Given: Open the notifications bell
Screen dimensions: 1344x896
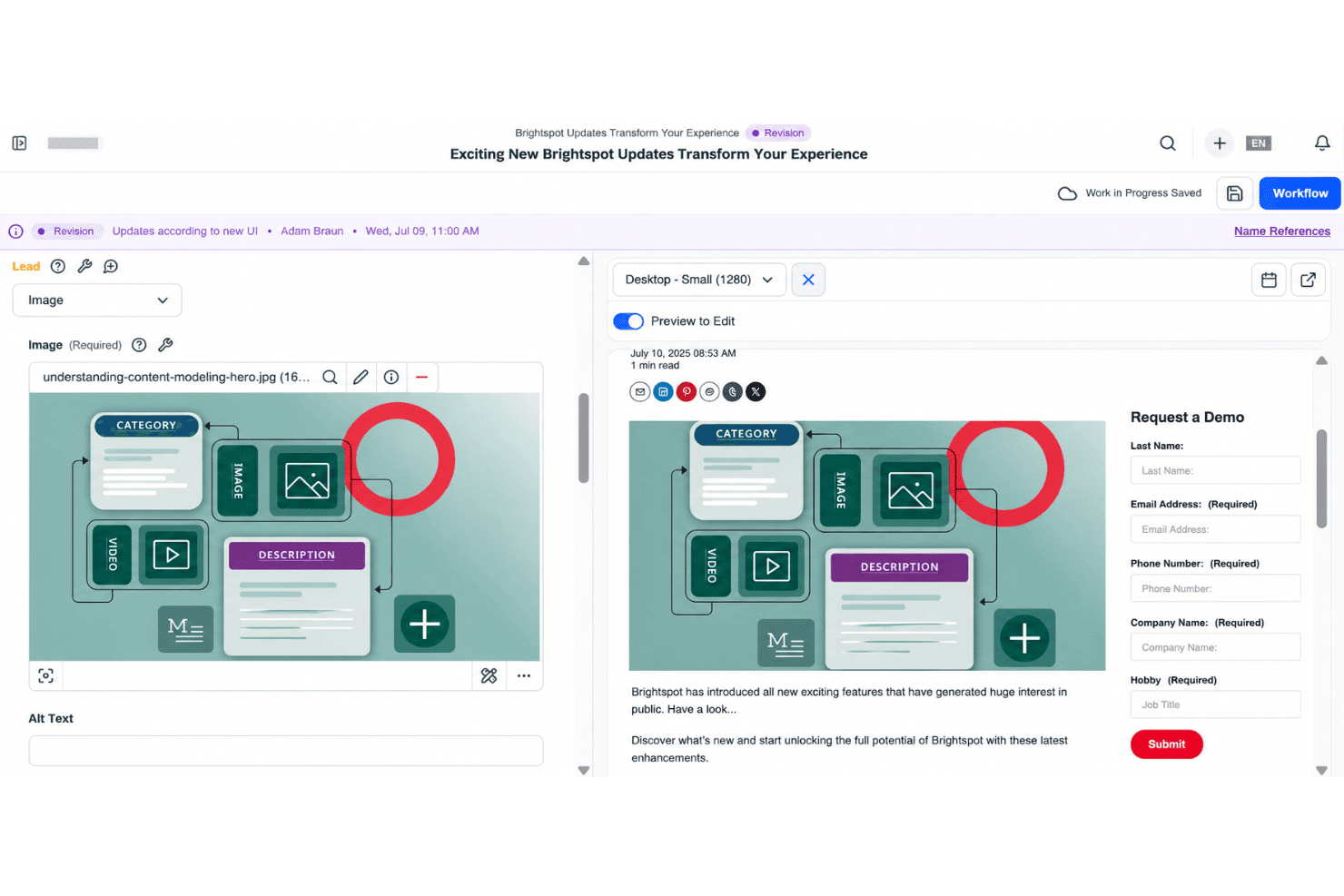Looking at the screenshot, I should [x=1322, y=143].
